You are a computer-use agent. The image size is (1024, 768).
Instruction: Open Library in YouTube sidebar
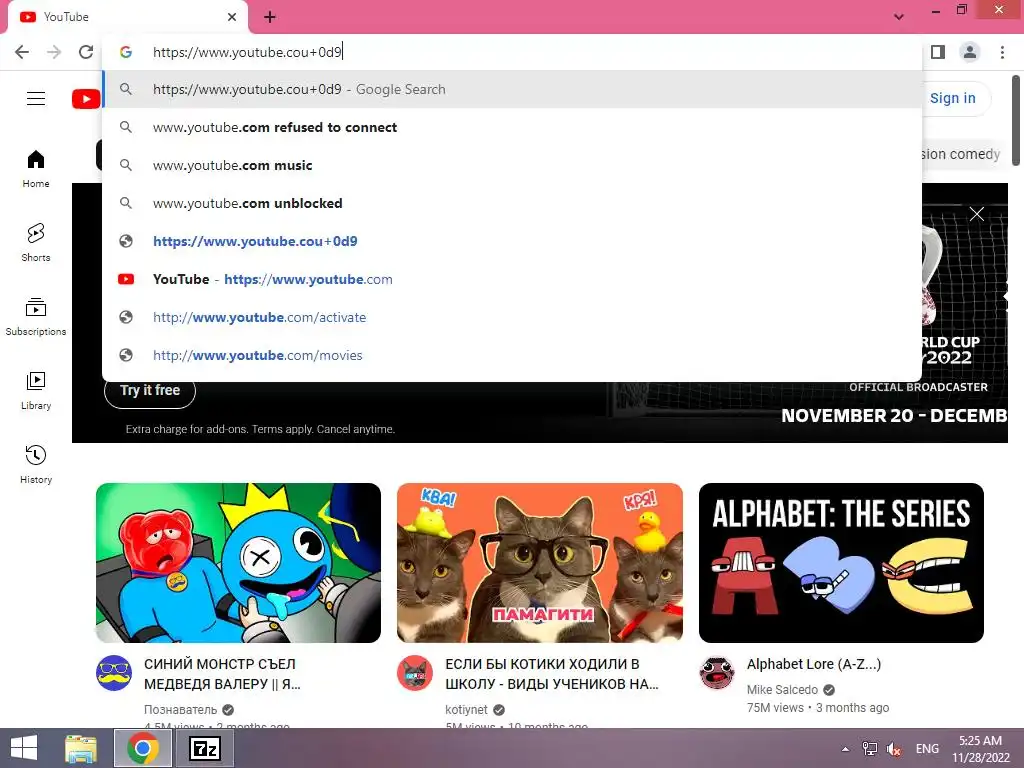click(36, 390)
